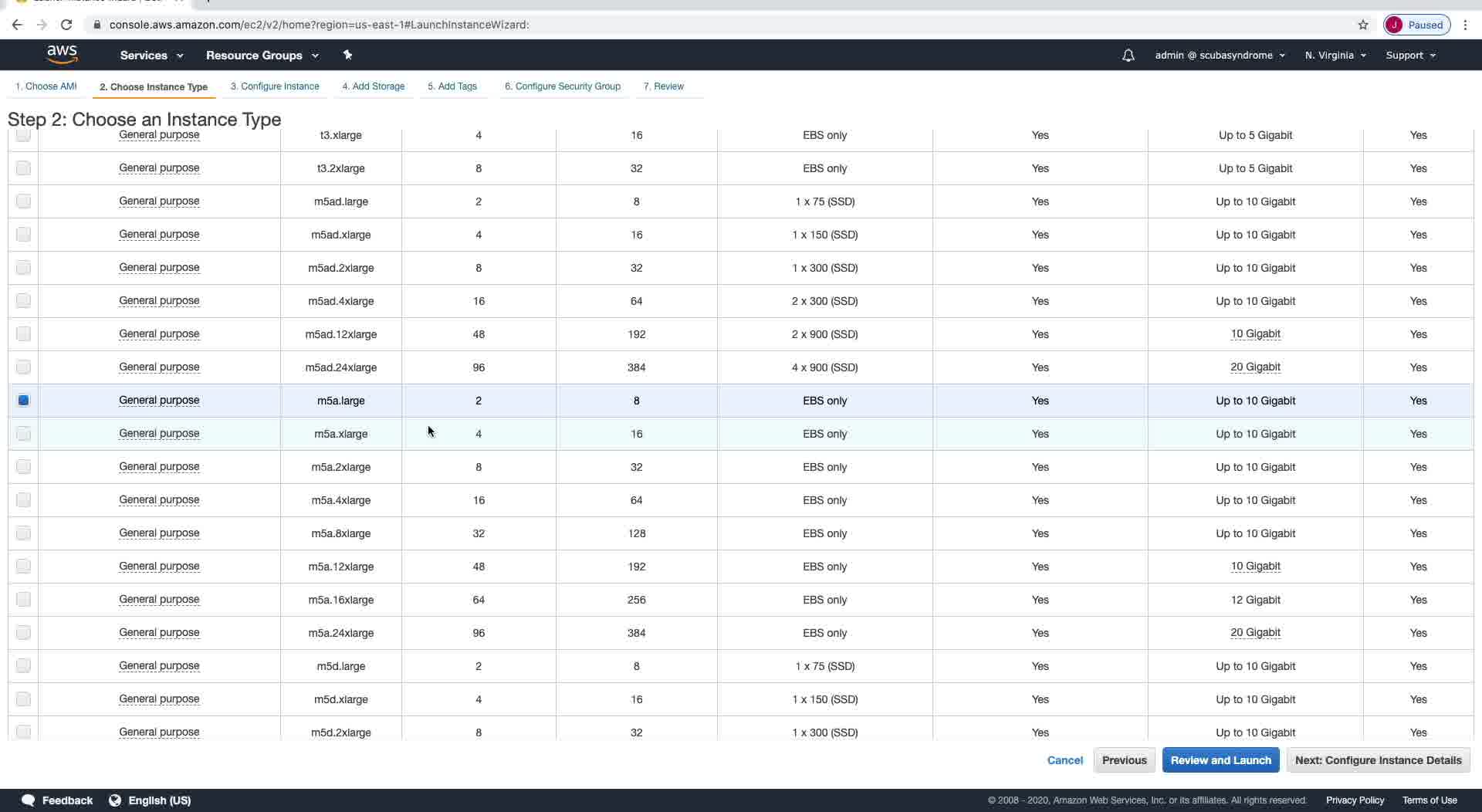This screenshot has height=812, width=1482.
Task: Select the 2. Choose Instance Type tab
Action: tap(154, 86)
